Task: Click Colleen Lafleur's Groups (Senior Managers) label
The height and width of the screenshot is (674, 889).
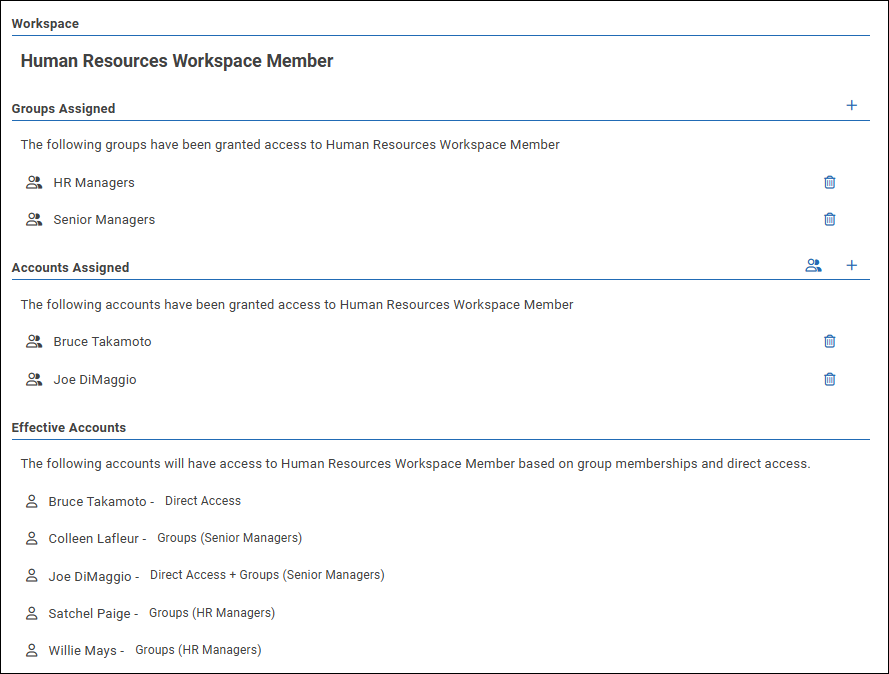Action: 229,538
